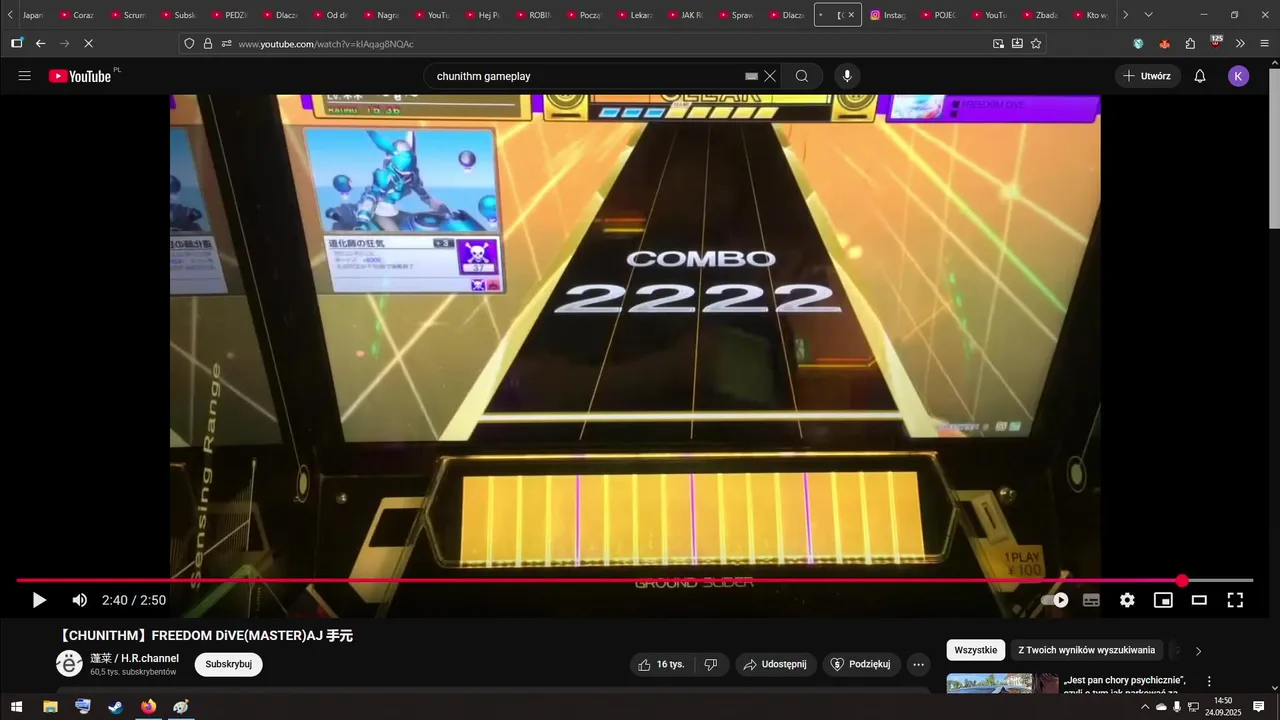
Task: Share the video with Udostępnij
Action: [x=776, y=664]
